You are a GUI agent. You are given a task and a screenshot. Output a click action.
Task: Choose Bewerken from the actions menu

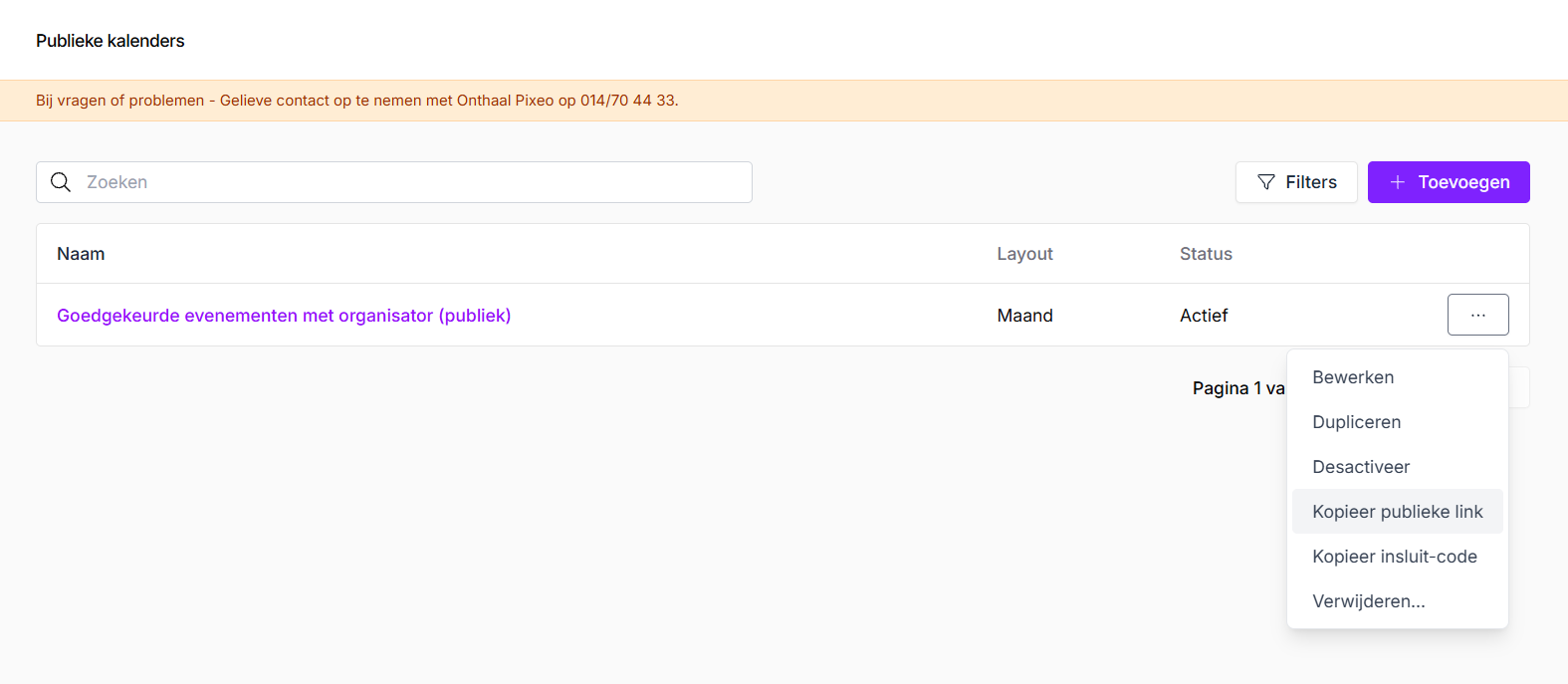(1353, 377)
